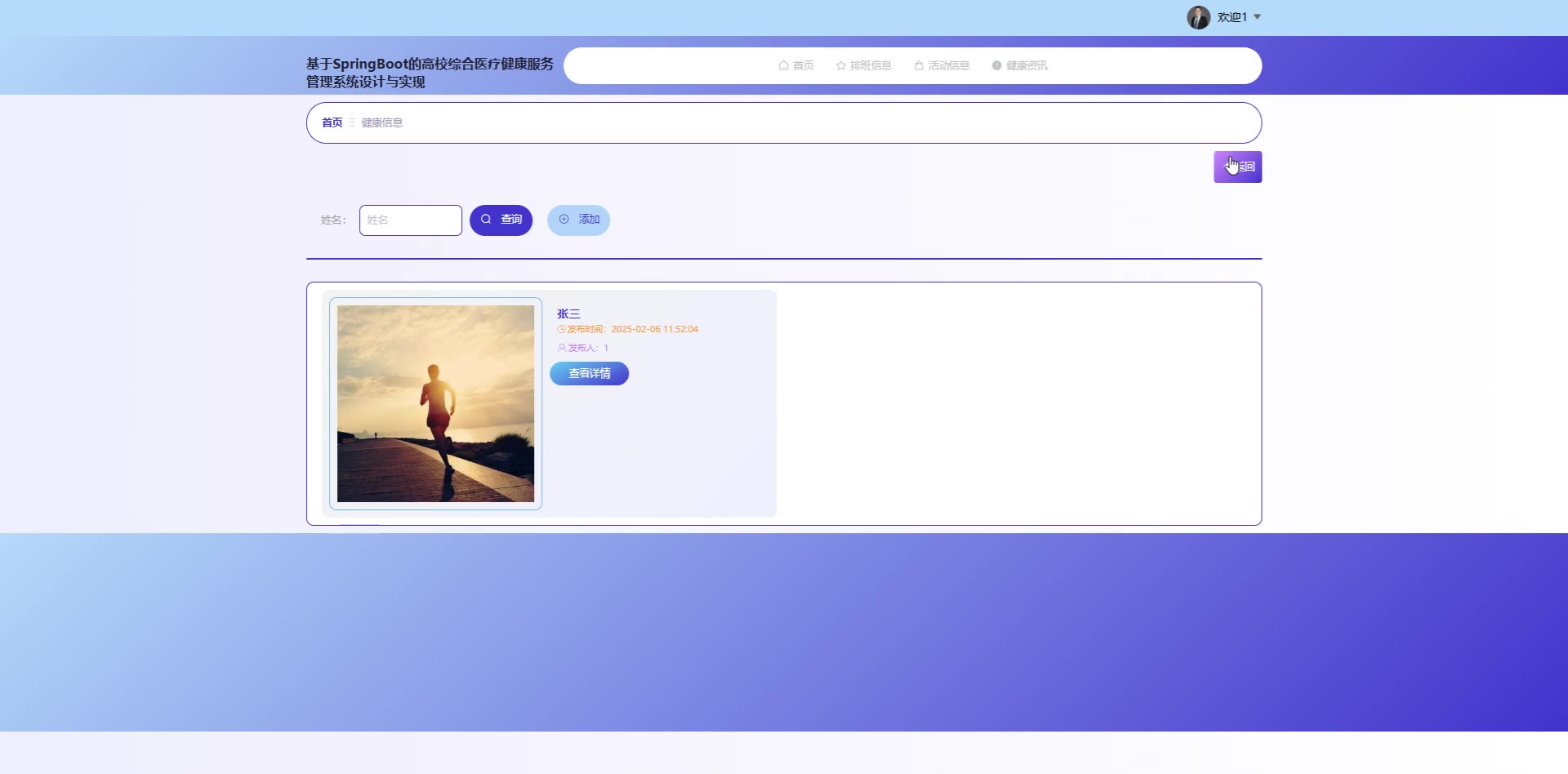Click 查看详情 on the 张三 card
This screenshot has height=774, width=1568.
(x=589, y=373)
